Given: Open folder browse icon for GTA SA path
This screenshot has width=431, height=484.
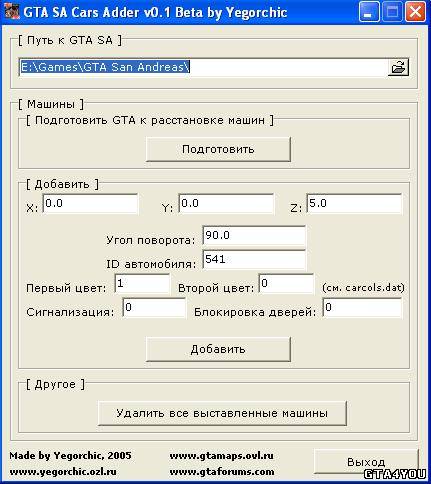Looking at the screenshot, I should 398,67.
